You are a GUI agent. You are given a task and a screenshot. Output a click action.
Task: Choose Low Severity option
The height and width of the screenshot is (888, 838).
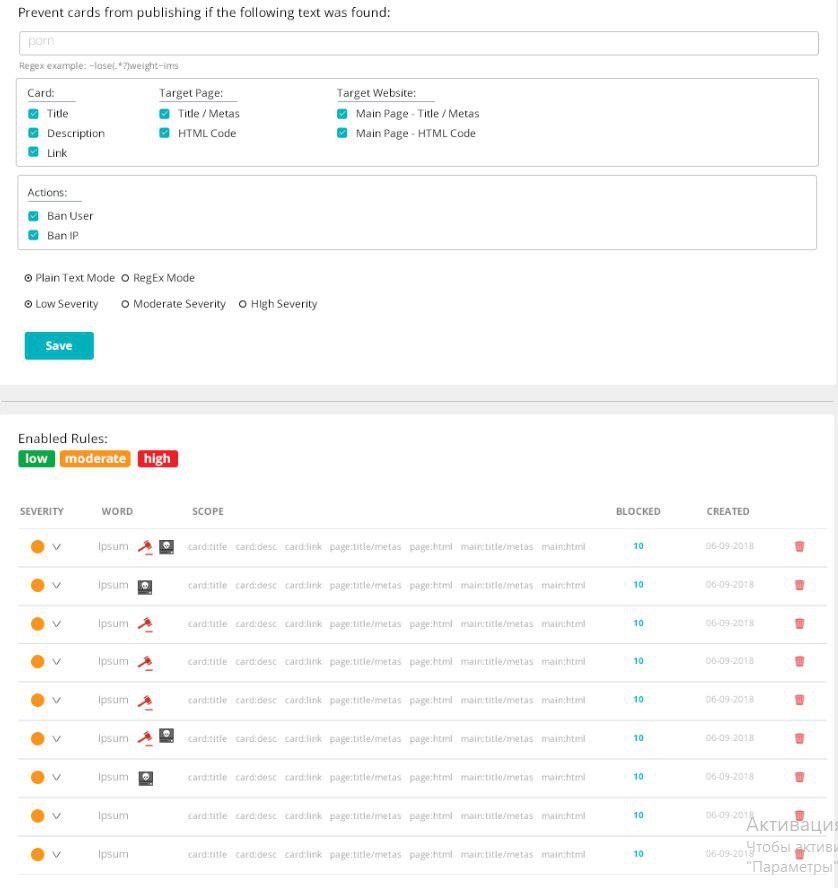coord(28,304)
